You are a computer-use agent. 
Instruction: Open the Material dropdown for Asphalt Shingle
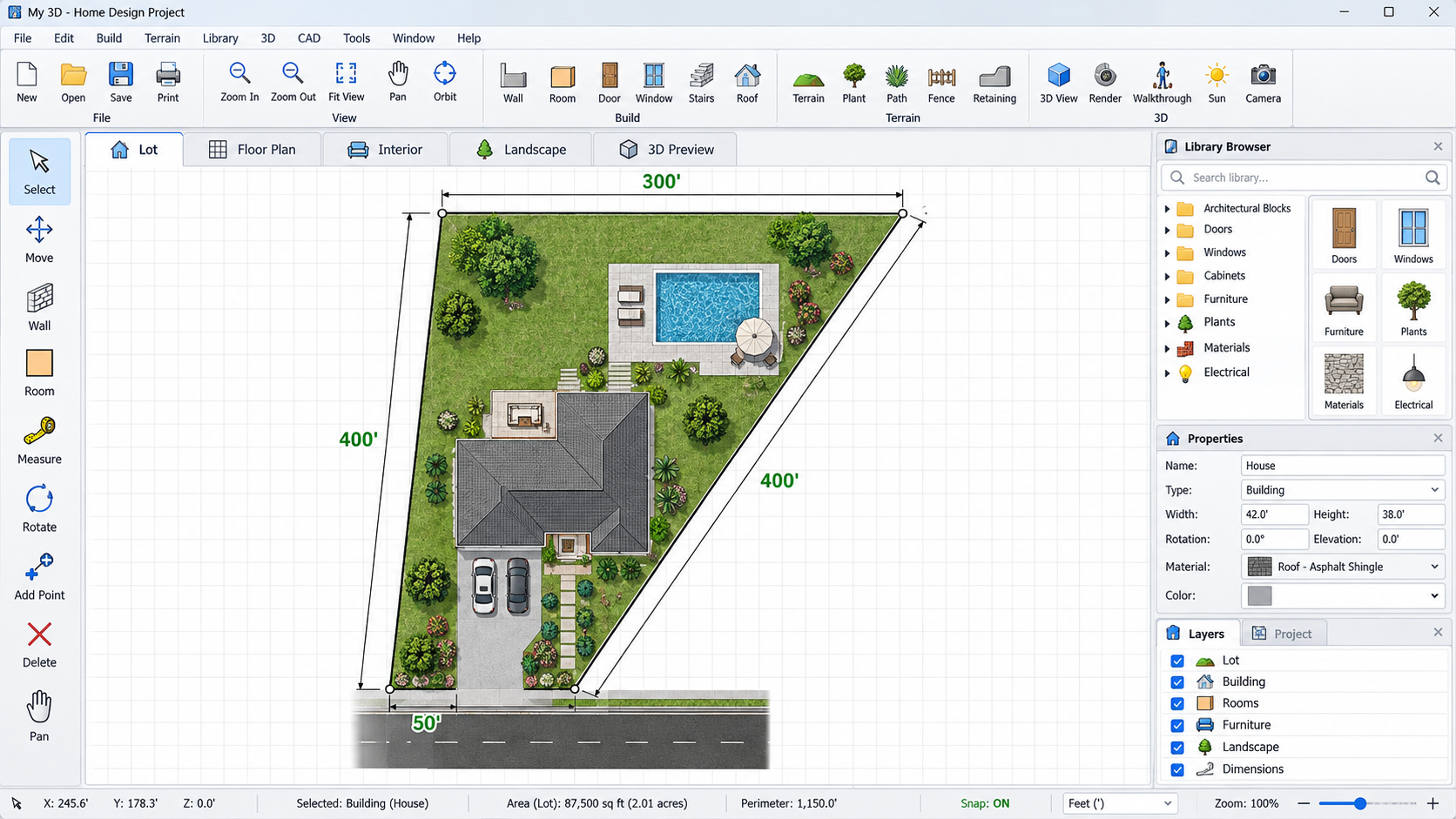pyautogui.click(x=1342, y=567)
